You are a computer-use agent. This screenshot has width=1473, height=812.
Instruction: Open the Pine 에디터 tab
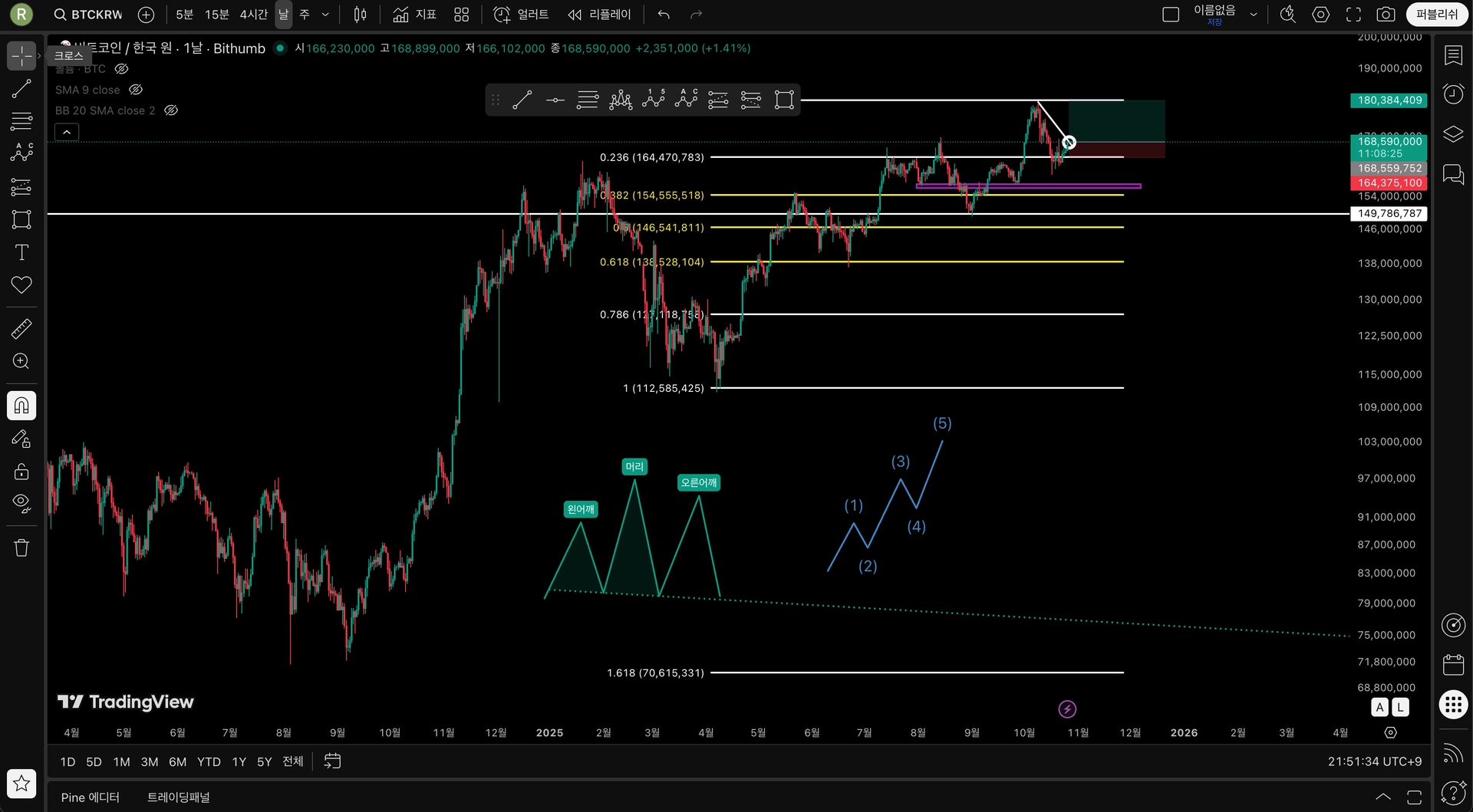pos(91,797)
